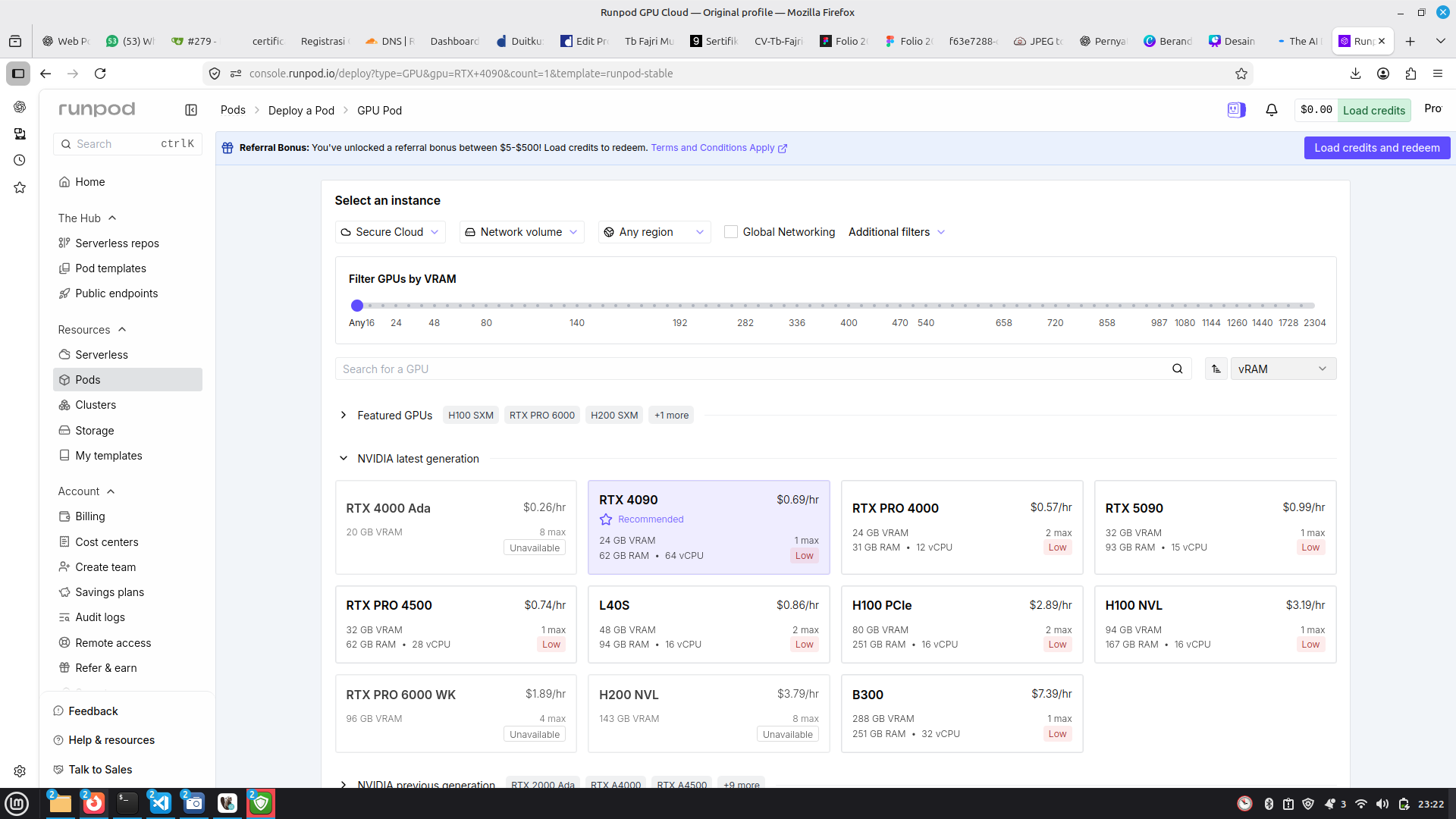Click the +1 more featured GPUs chip
The image size is (1456, 819).
click(671, 416)
